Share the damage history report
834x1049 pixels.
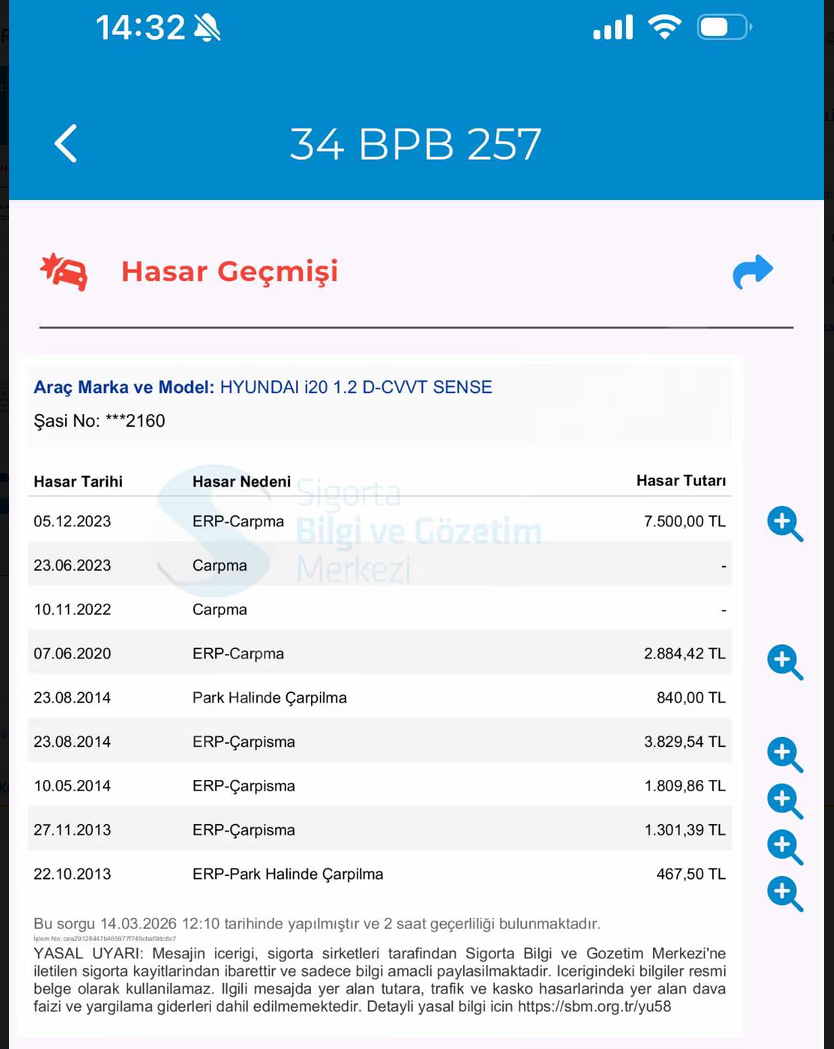pos(752,272)
